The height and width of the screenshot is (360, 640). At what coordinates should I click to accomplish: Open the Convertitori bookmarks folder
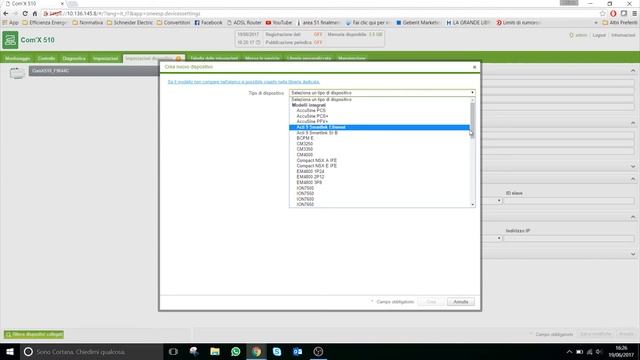point(173,23)
